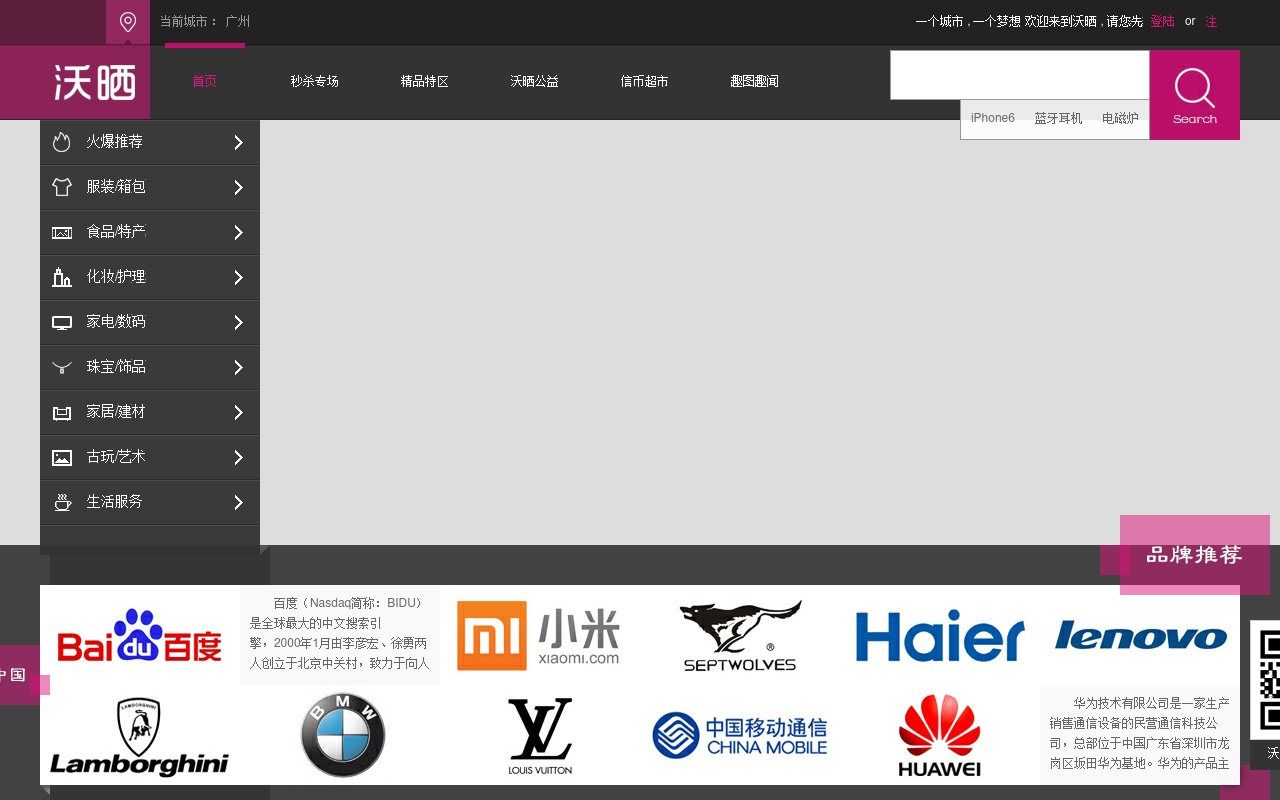The height and width of the screenshot is (800, 1280).
Task: Click the bed icon for 家居/建材
Action: tap(62, 412)
